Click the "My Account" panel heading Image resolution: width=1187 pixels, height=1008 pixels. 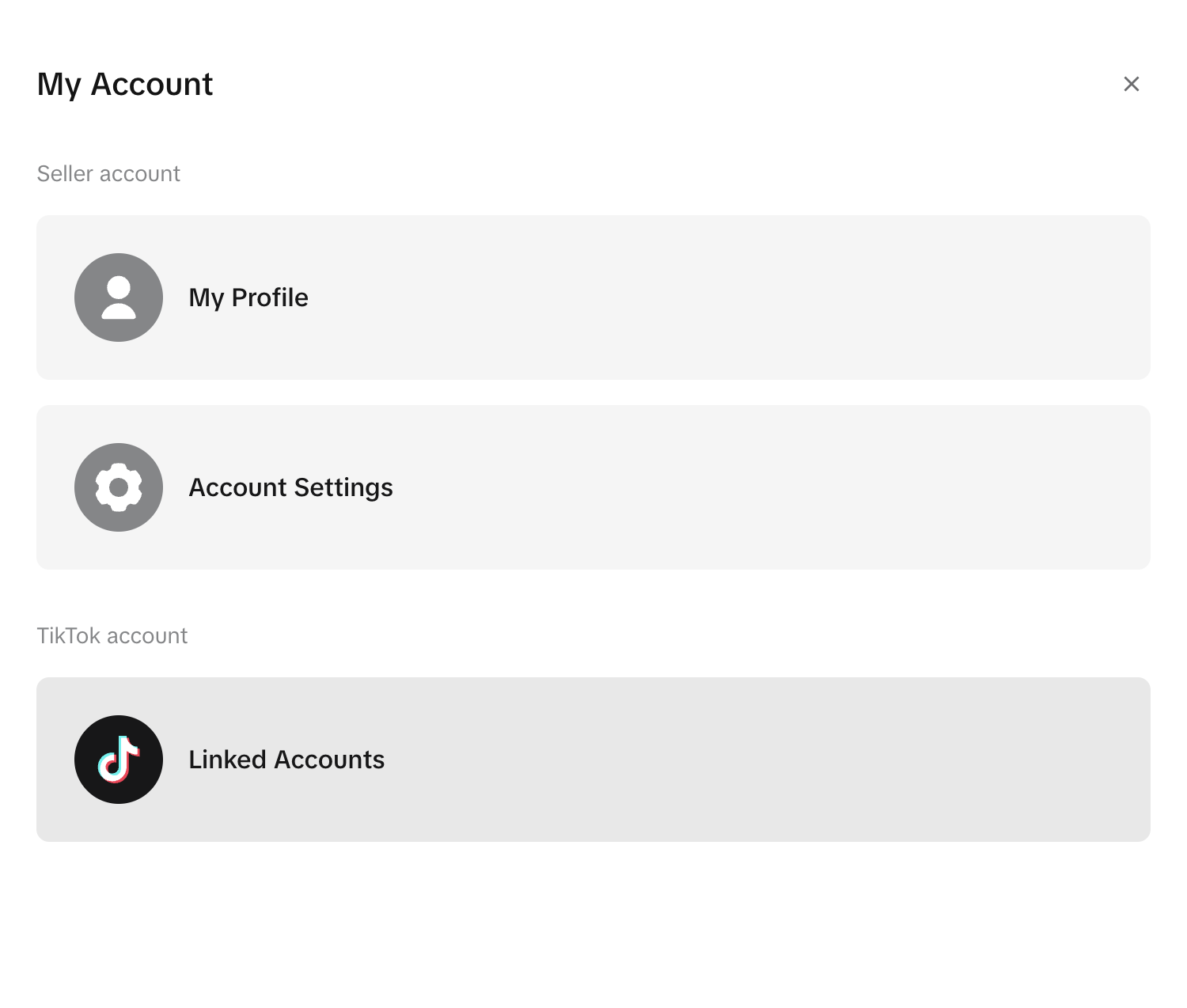(125, 84)
